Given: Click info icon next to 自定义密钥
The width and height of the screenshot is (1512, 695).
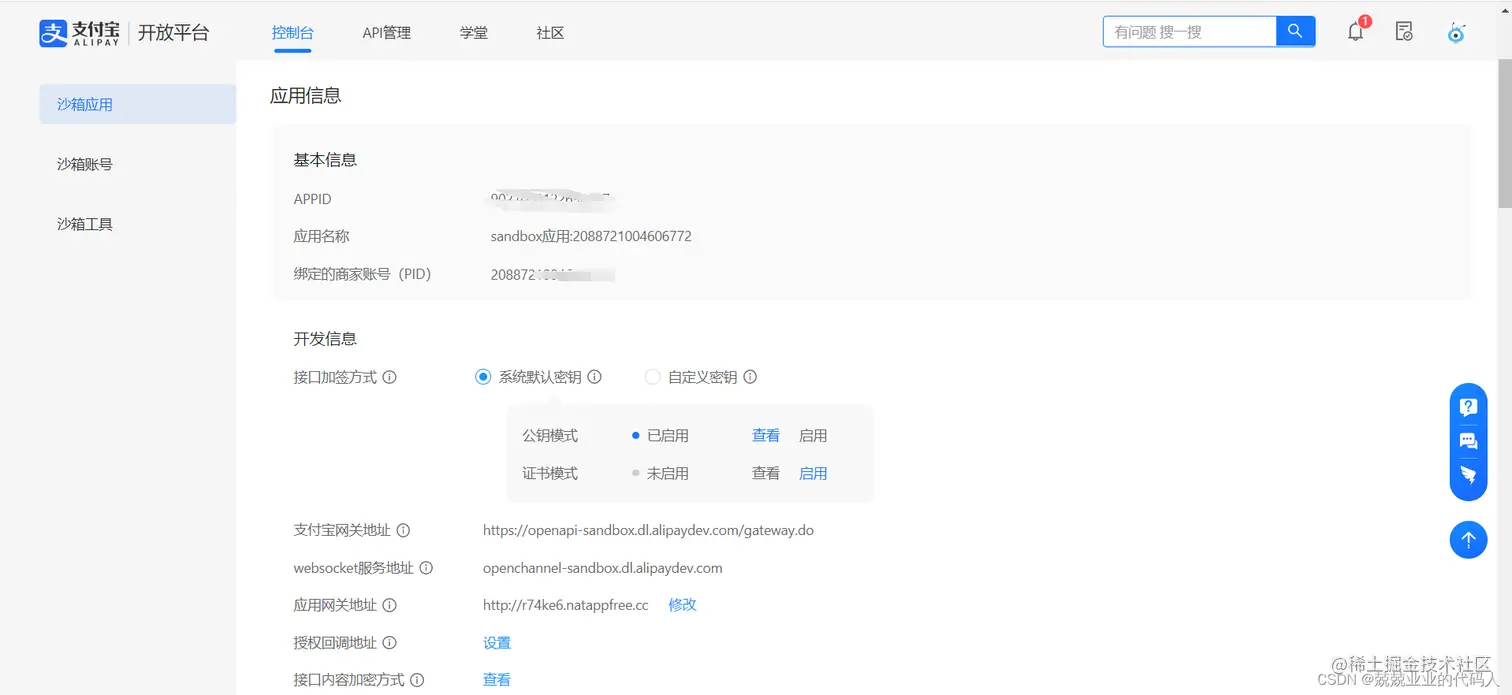Looking at the screenshot, I should point(750,377).
